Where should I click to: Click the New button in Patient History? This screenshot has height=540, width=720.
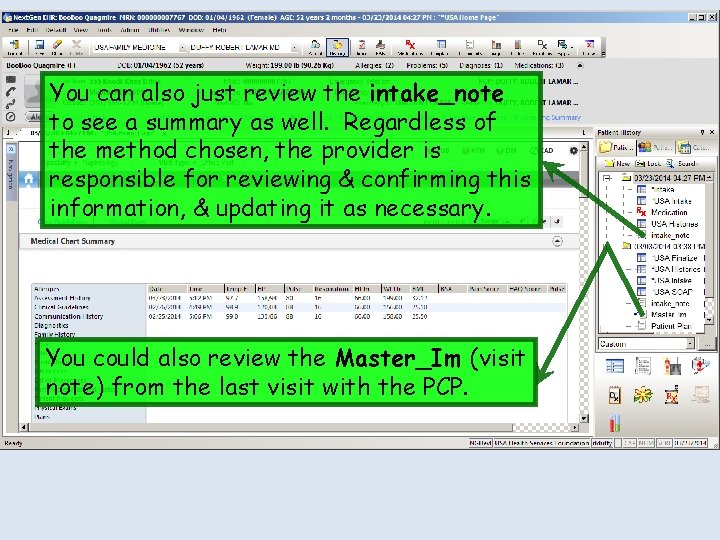[x=618, y=163]
